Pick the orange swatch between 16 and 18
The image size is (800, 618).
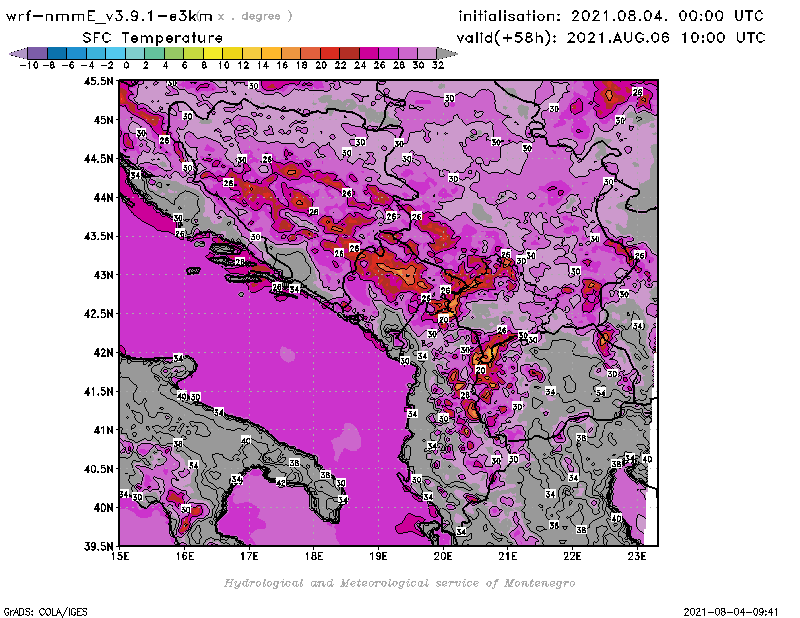point(291,53)
